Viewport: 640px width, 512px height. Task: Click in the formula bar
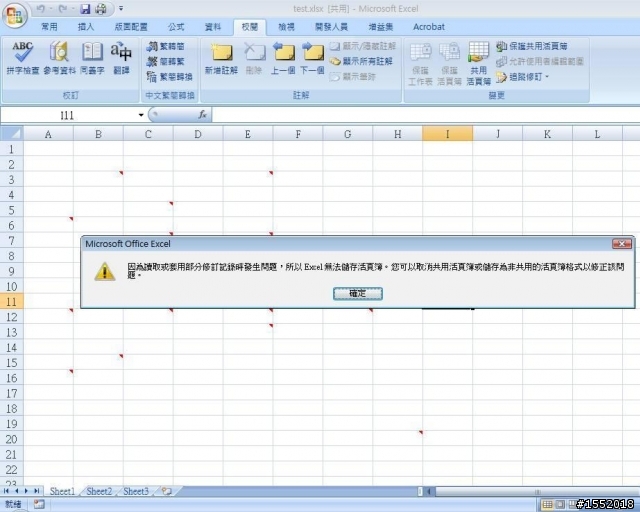[426, 115]
